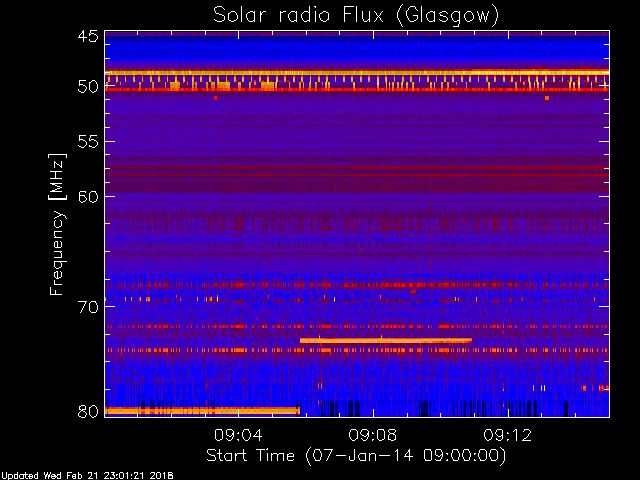Click the 60 frequency tick label
Viewport: 640px width, 480px height.
coord(88,197)
